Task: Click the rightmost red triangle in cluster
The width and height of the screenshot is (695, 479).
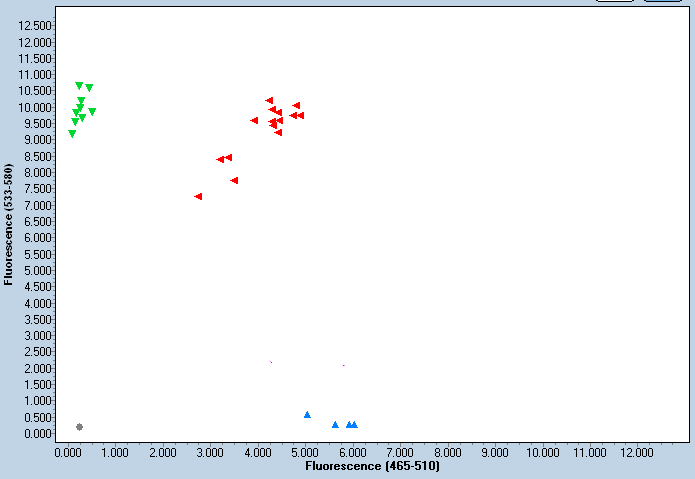Action: (x=300, y=115)
